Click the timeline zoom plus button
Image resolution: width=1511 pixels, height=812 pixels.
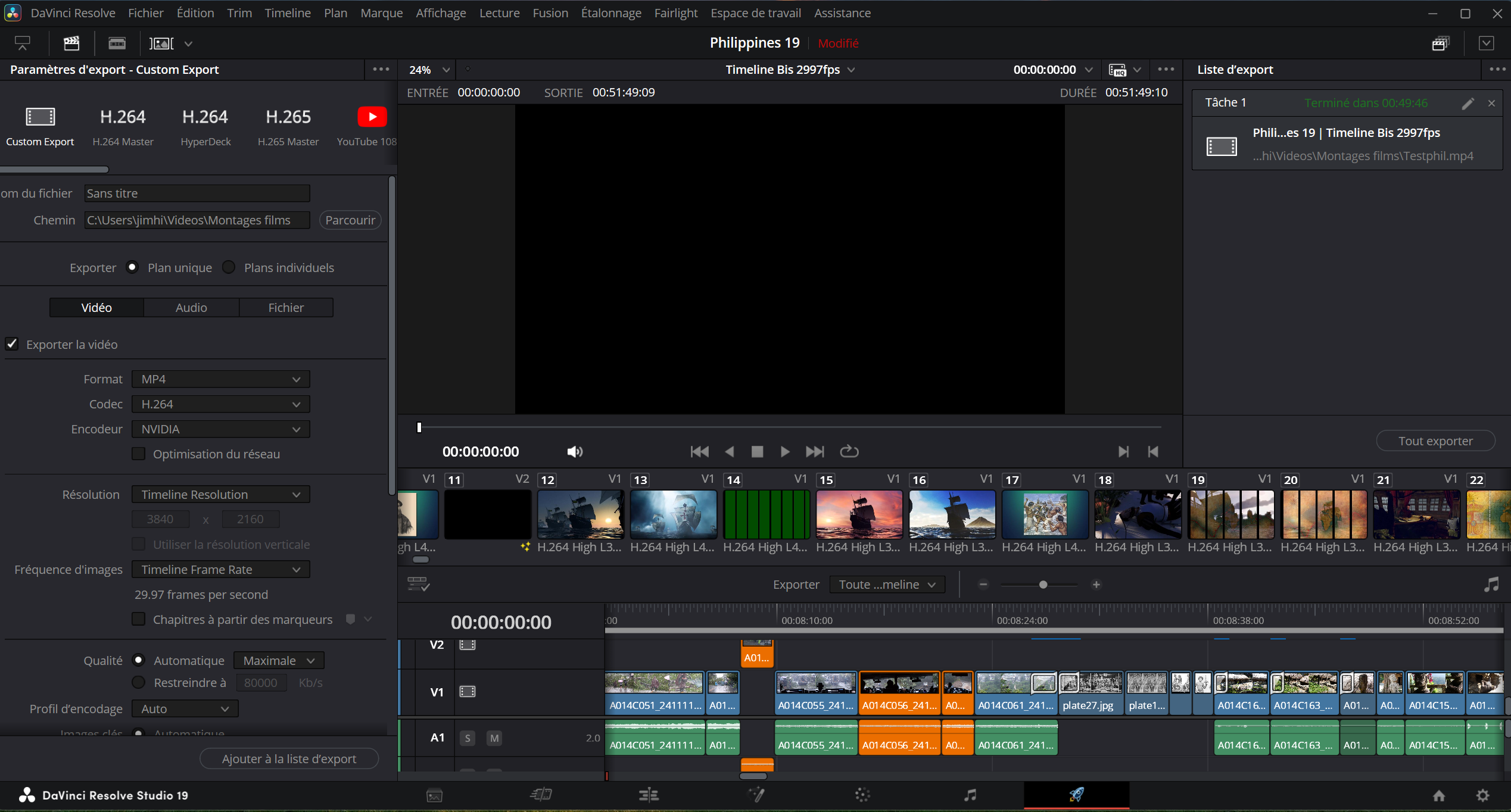[x=1096, y=585]
